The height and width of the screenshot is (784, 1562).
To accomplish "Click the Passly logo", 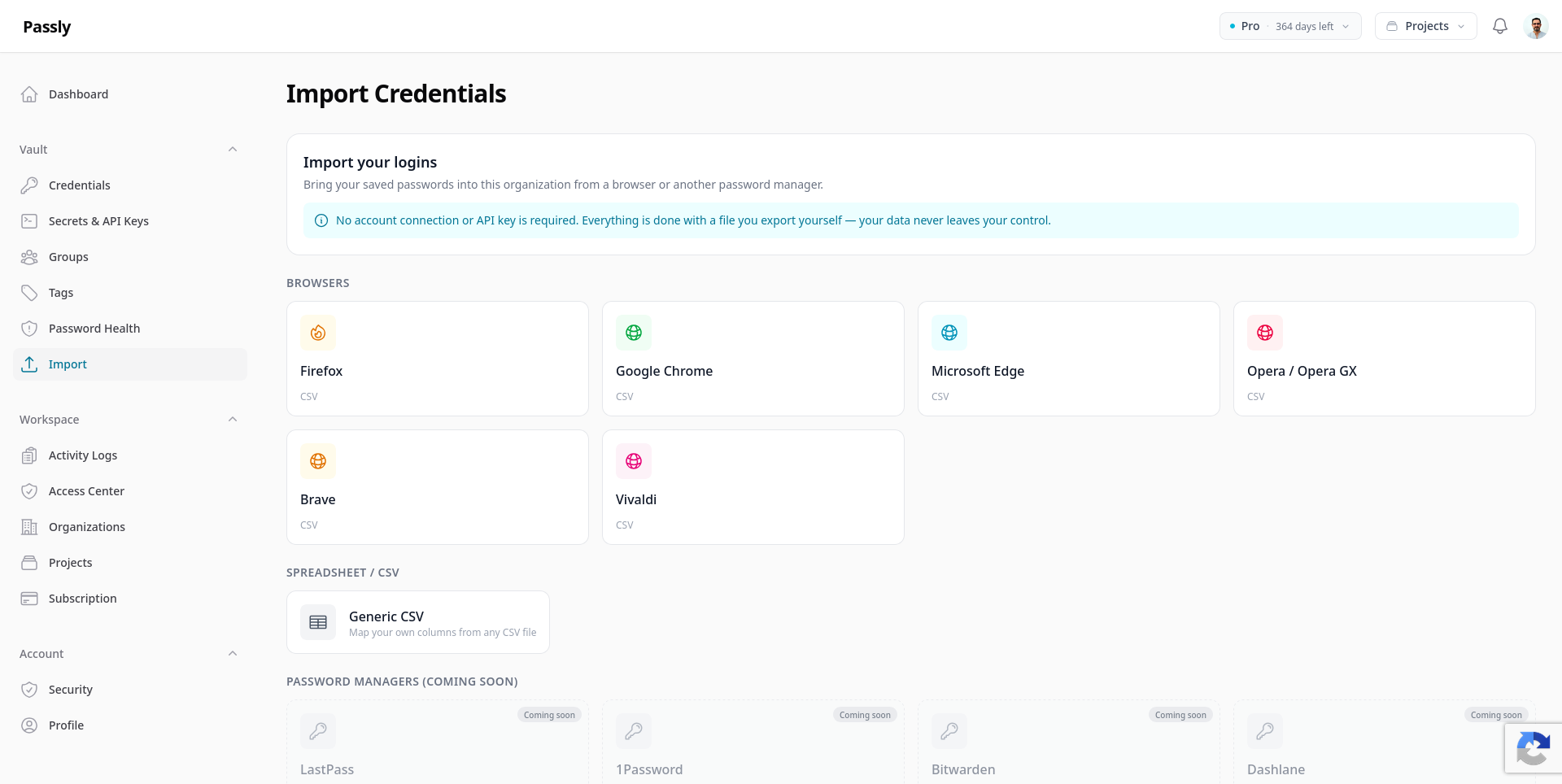I will (x=47, y=27).
